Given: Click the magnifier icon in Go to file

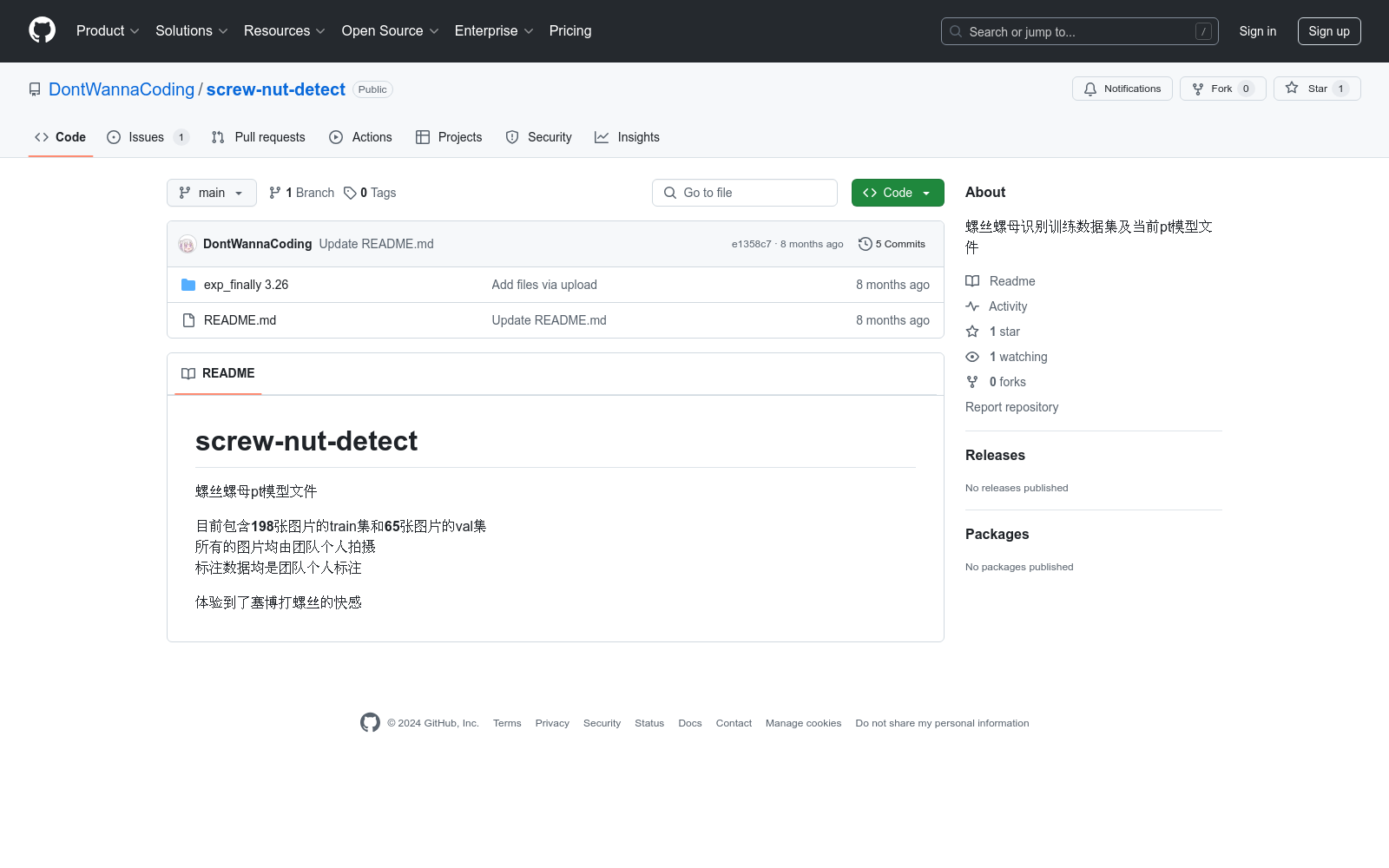Looking at the screenshot, I should pos(670,193).
